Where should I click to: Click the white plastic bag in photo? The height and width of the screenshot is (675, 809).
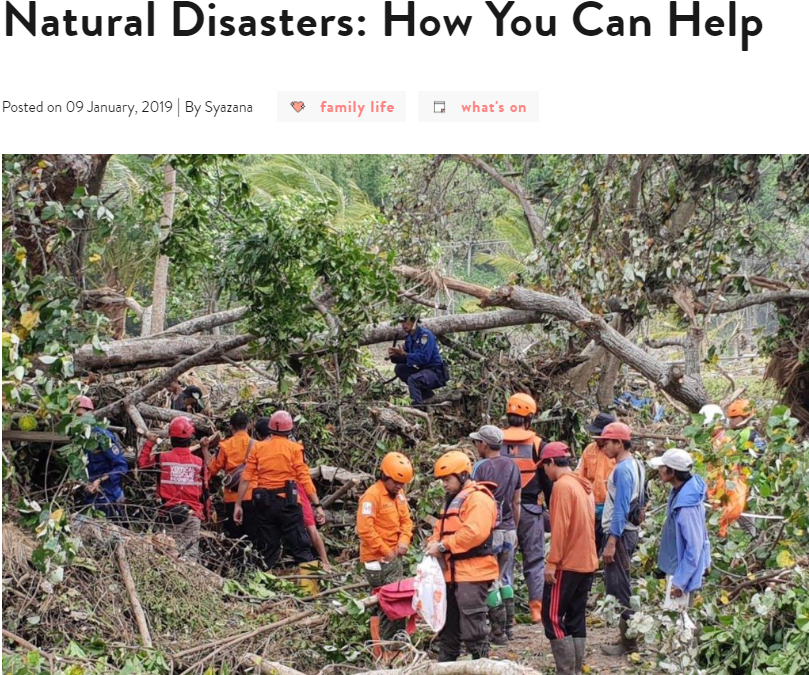(x=429, y=593)
